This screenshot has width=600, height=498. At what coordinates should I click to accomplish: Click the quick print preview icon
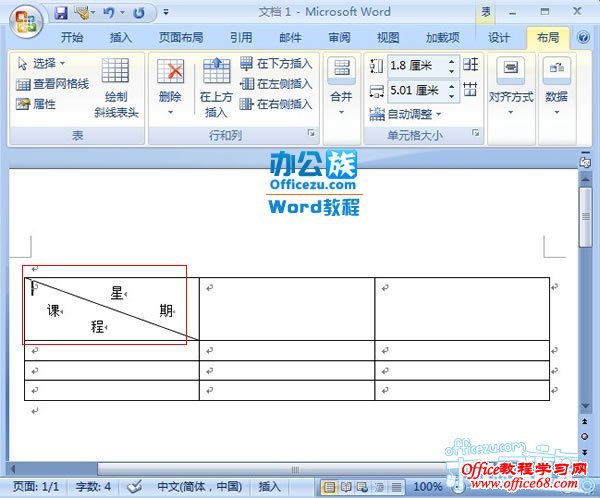click(82, 13)
